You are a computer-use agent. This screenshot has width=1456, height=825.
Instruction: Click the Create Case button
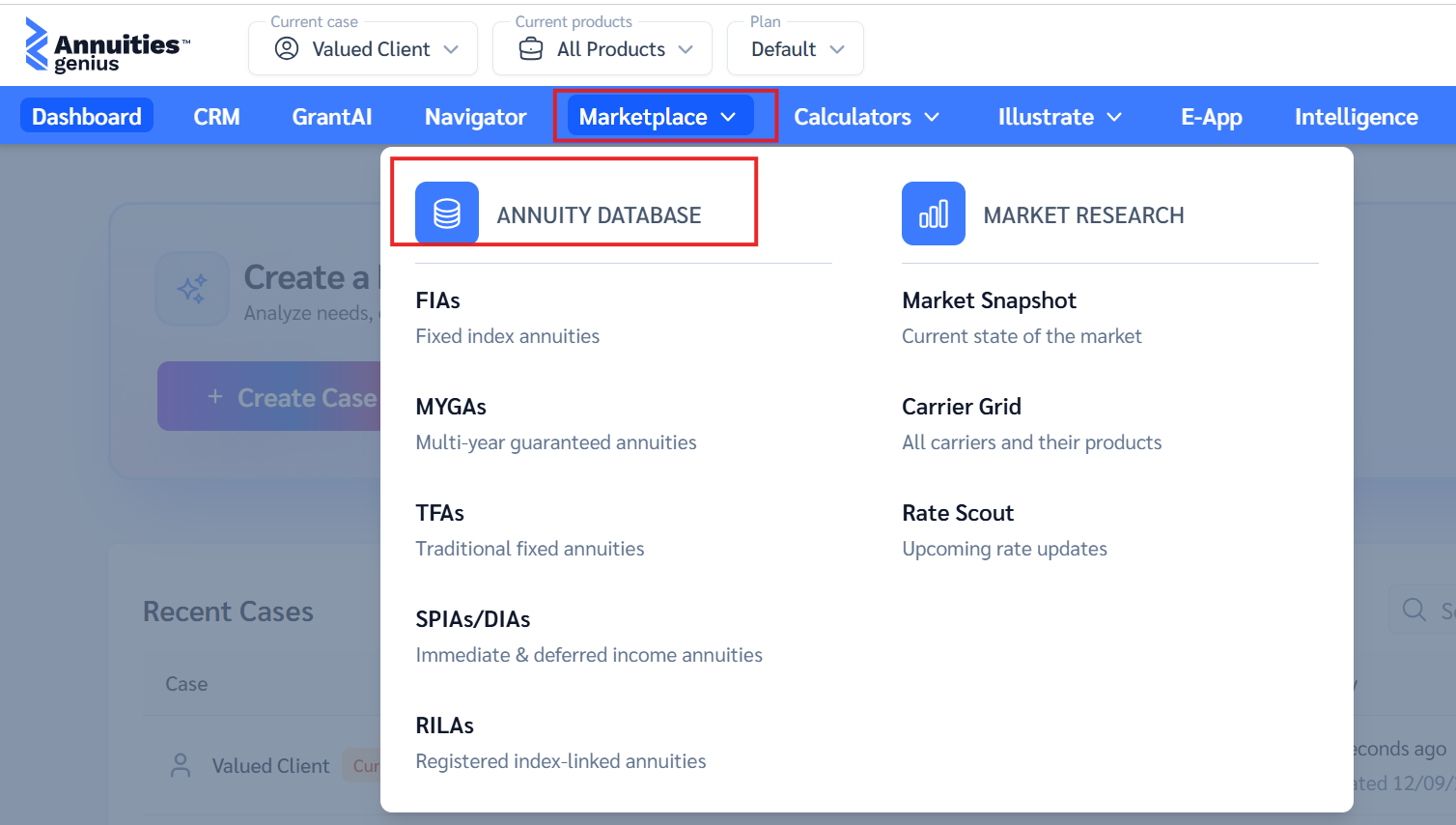coord(269,397)
